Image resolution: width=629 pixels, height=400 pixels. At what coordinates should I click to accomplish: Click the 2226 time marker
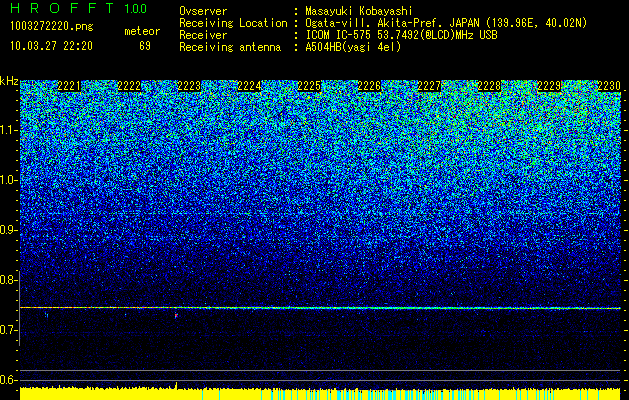369,86
